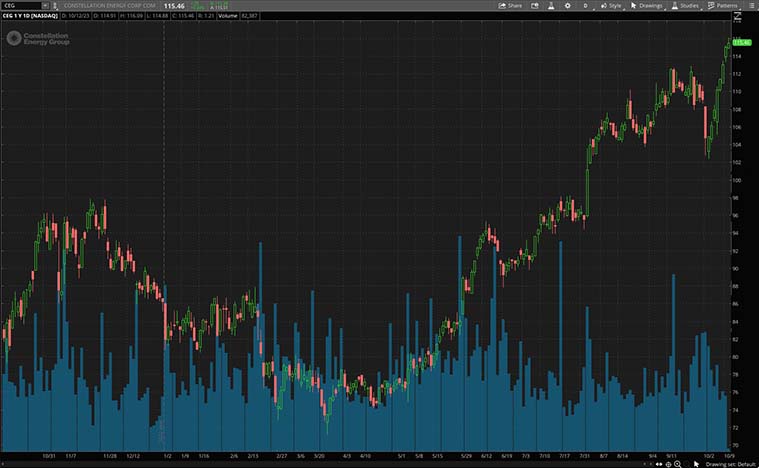The height and width of the screenshot is (468, 759).
Task: Click the 5/29 date label on time axis
Action: pos(466,456)
